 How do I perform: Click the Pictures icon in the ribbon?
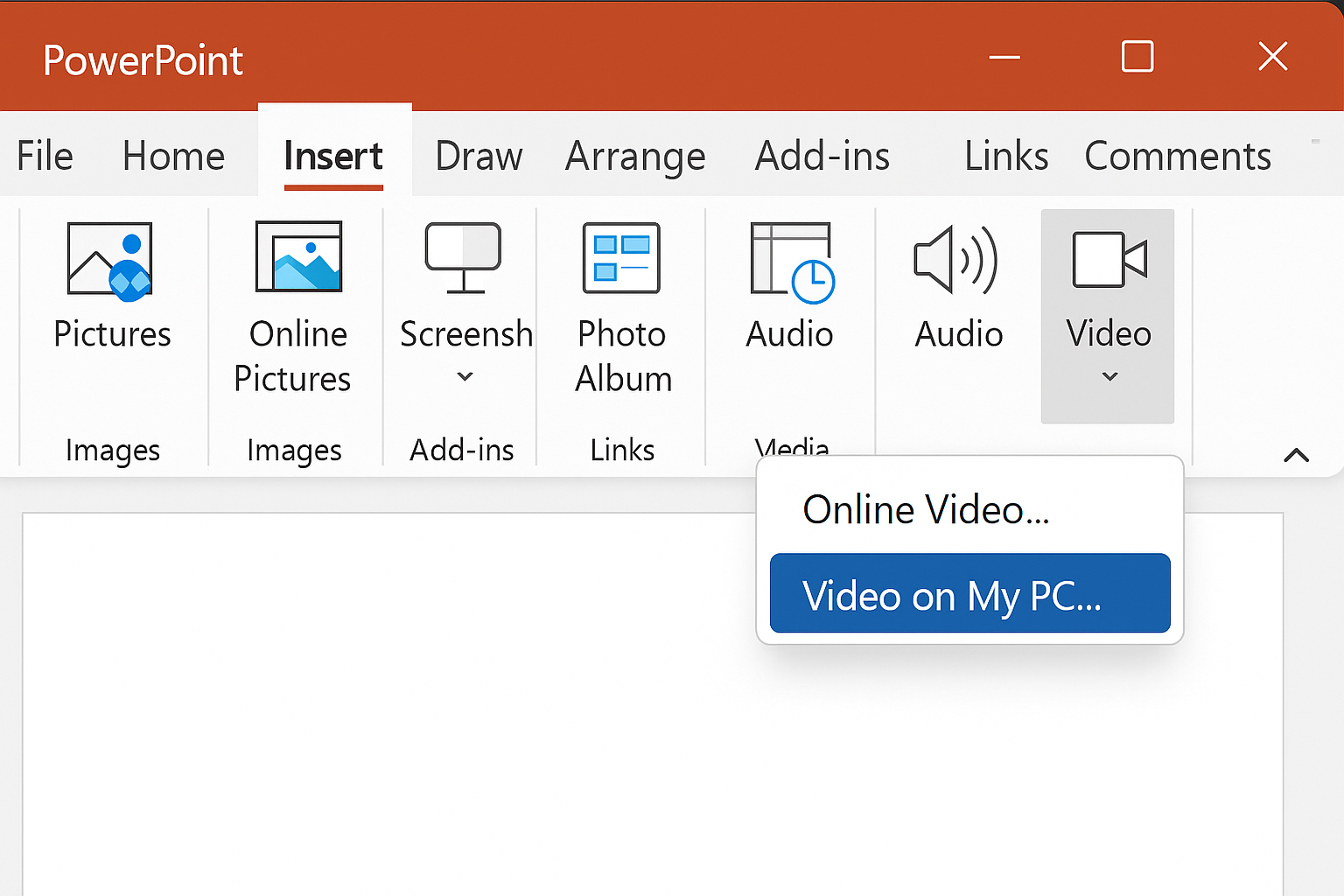tap(110, 261)
